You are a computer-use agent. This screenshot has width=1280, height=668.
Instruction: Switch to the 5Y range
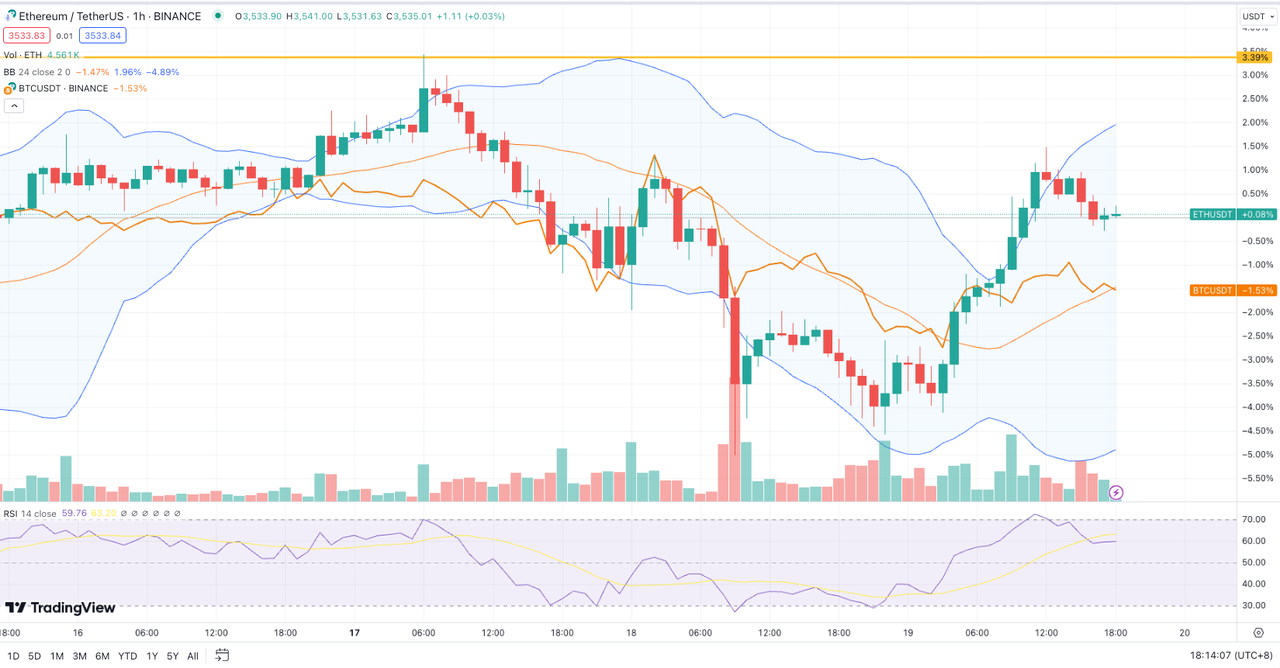click(173, 656)
